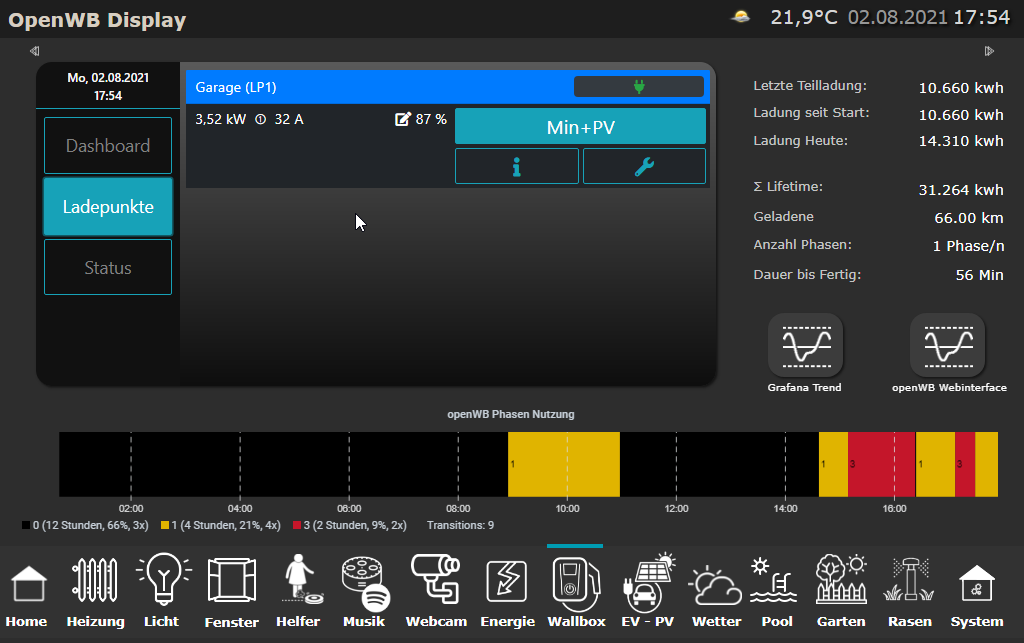Screen dimensions: 1024x643
Task: Click the EV - PV solar car icon
Action: point(648,583)
